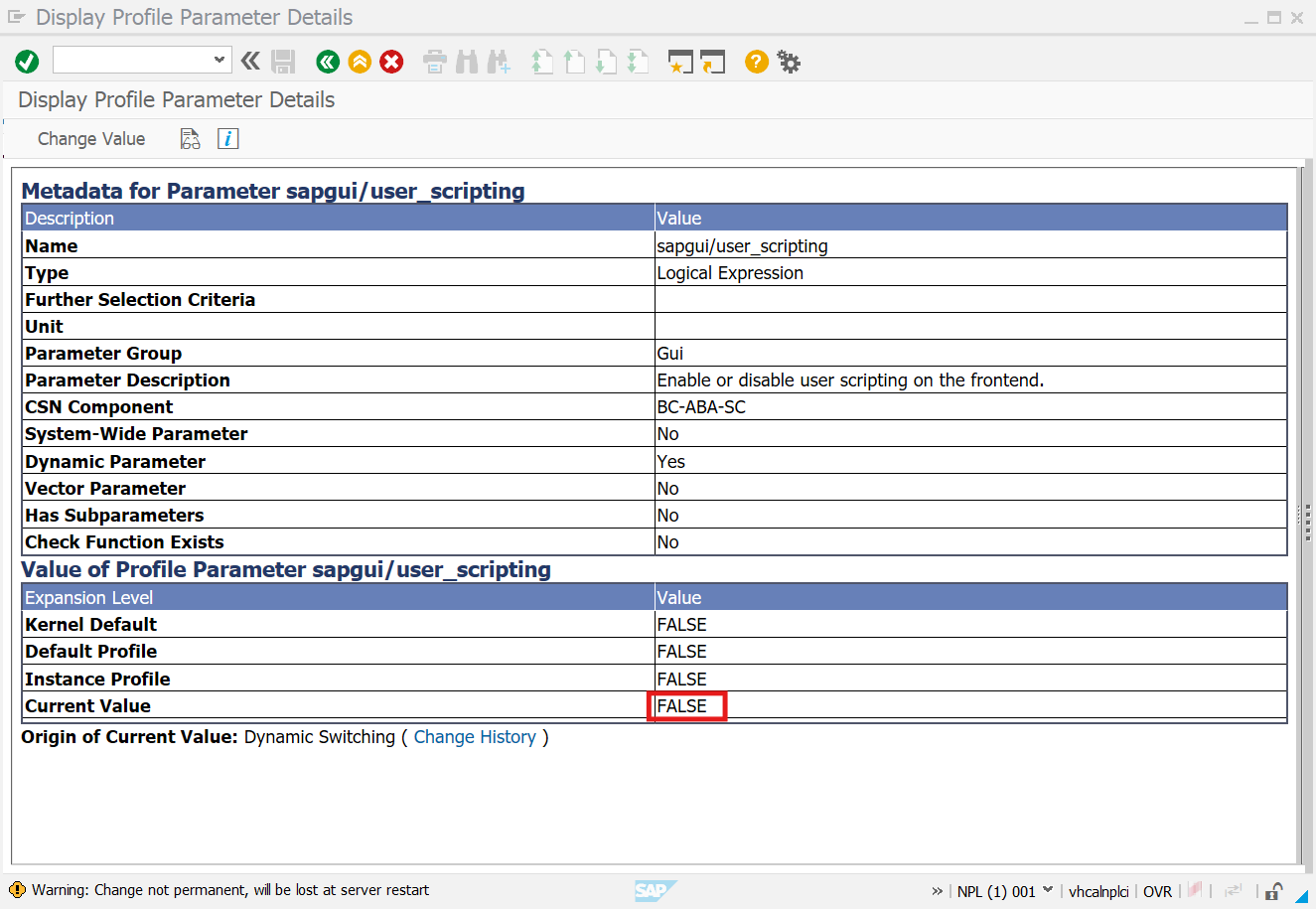Click the Find binoculars icon

(x=467, y=62)
